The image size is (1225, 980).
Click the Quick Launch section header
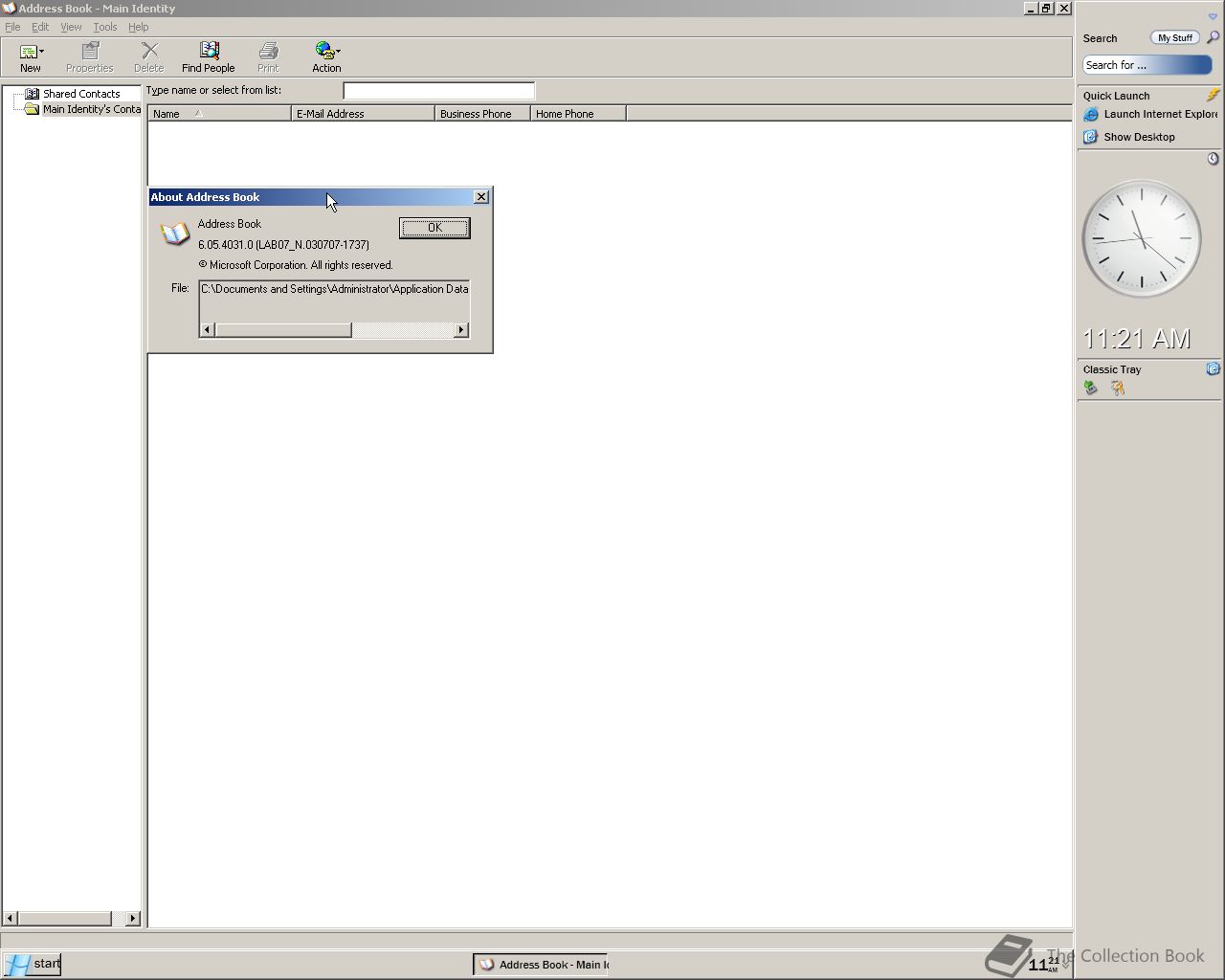coord(1117,96)
